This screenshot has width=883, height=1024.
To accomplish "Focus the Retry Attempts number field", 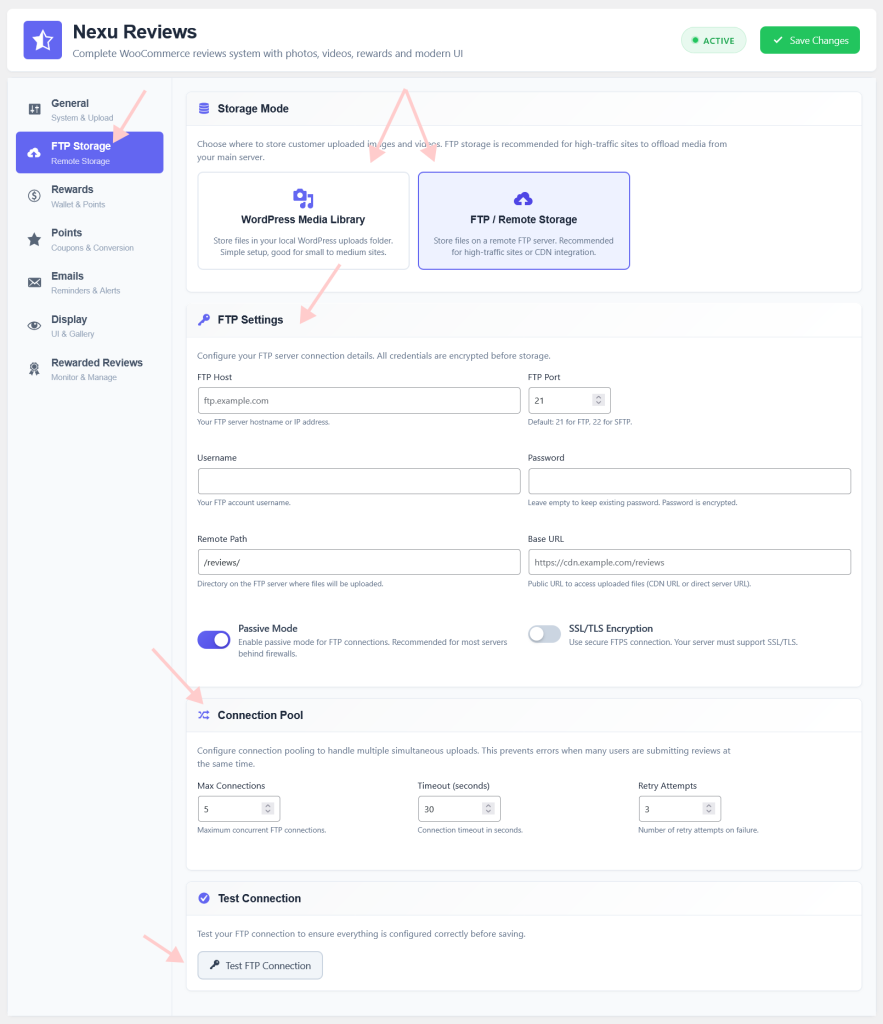I will (x=680, y=808).
